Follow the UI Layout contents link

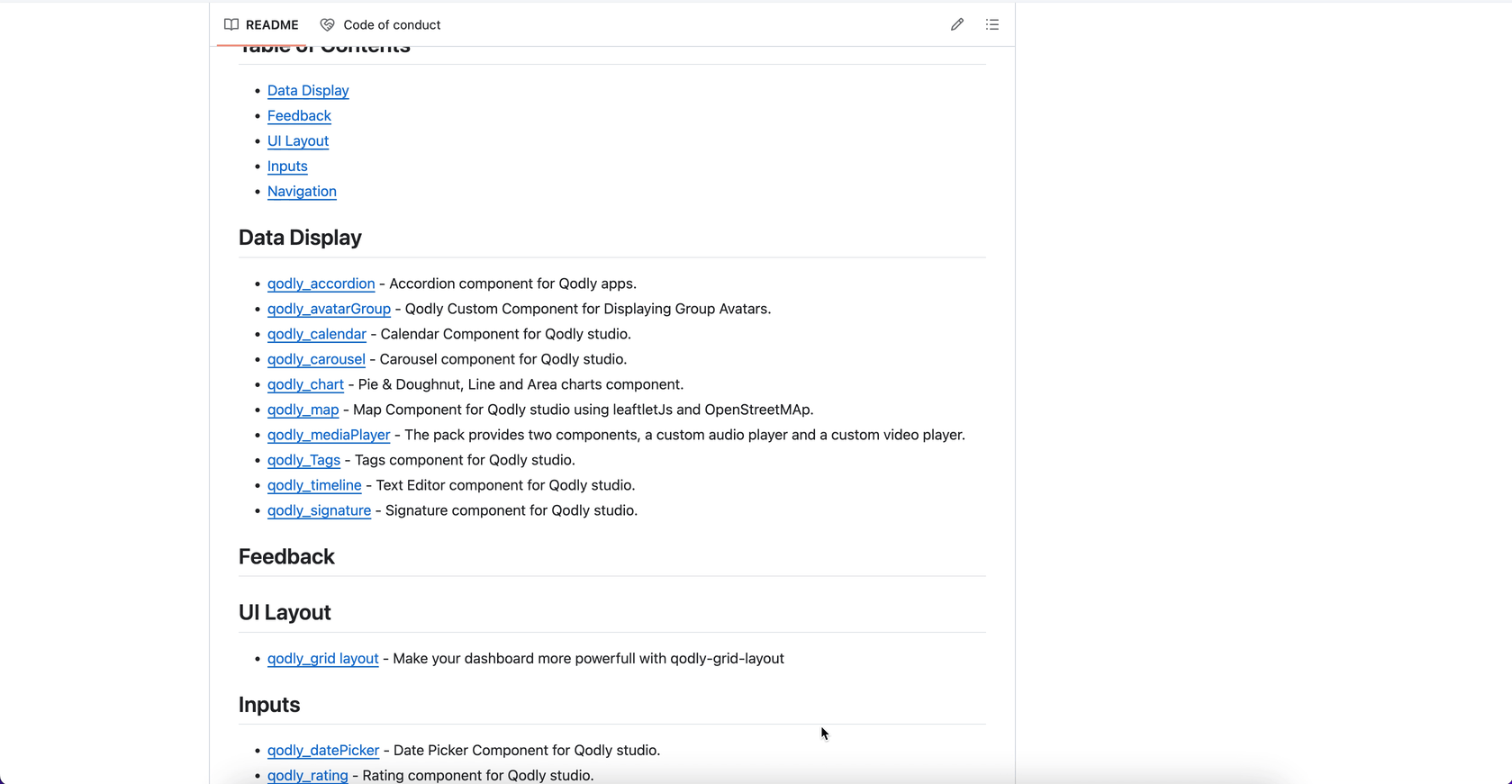(x=297, y=141)
